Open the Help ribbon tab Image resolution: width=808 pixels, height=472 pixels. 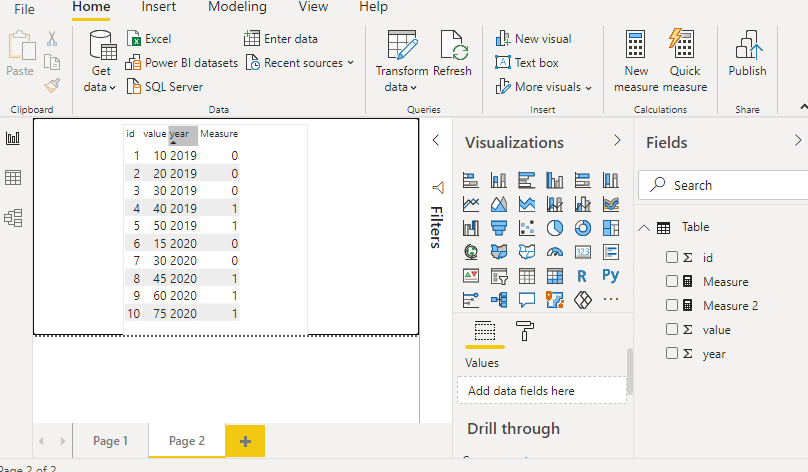(373, 7)
